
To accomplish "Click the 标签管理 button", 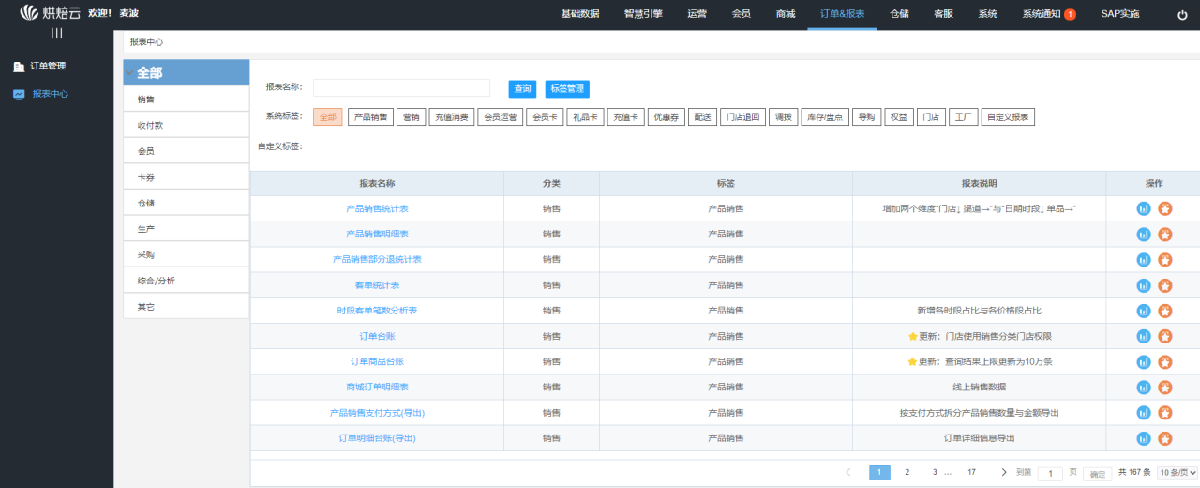I will click(568, 89).
